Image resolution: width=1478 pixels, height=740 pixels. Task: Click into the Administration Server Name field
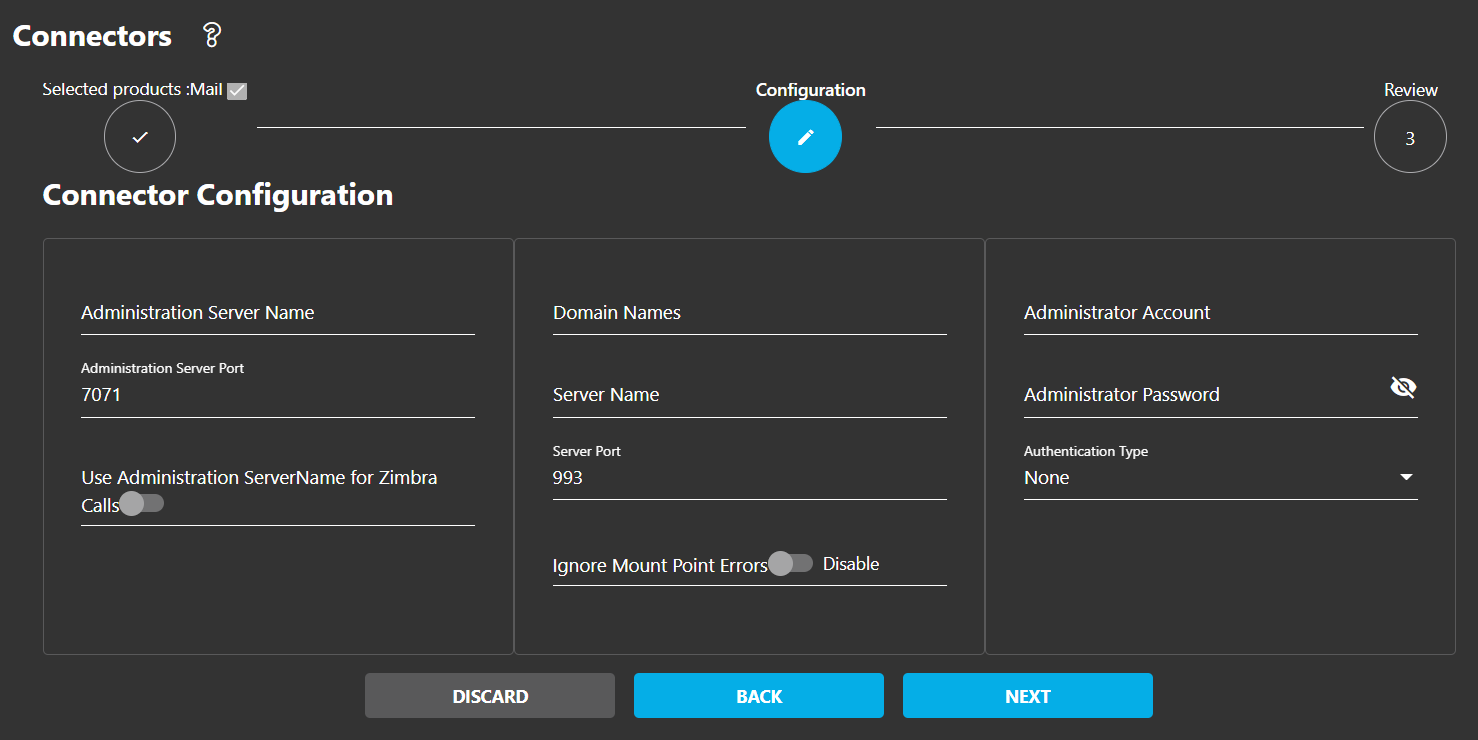277,313
